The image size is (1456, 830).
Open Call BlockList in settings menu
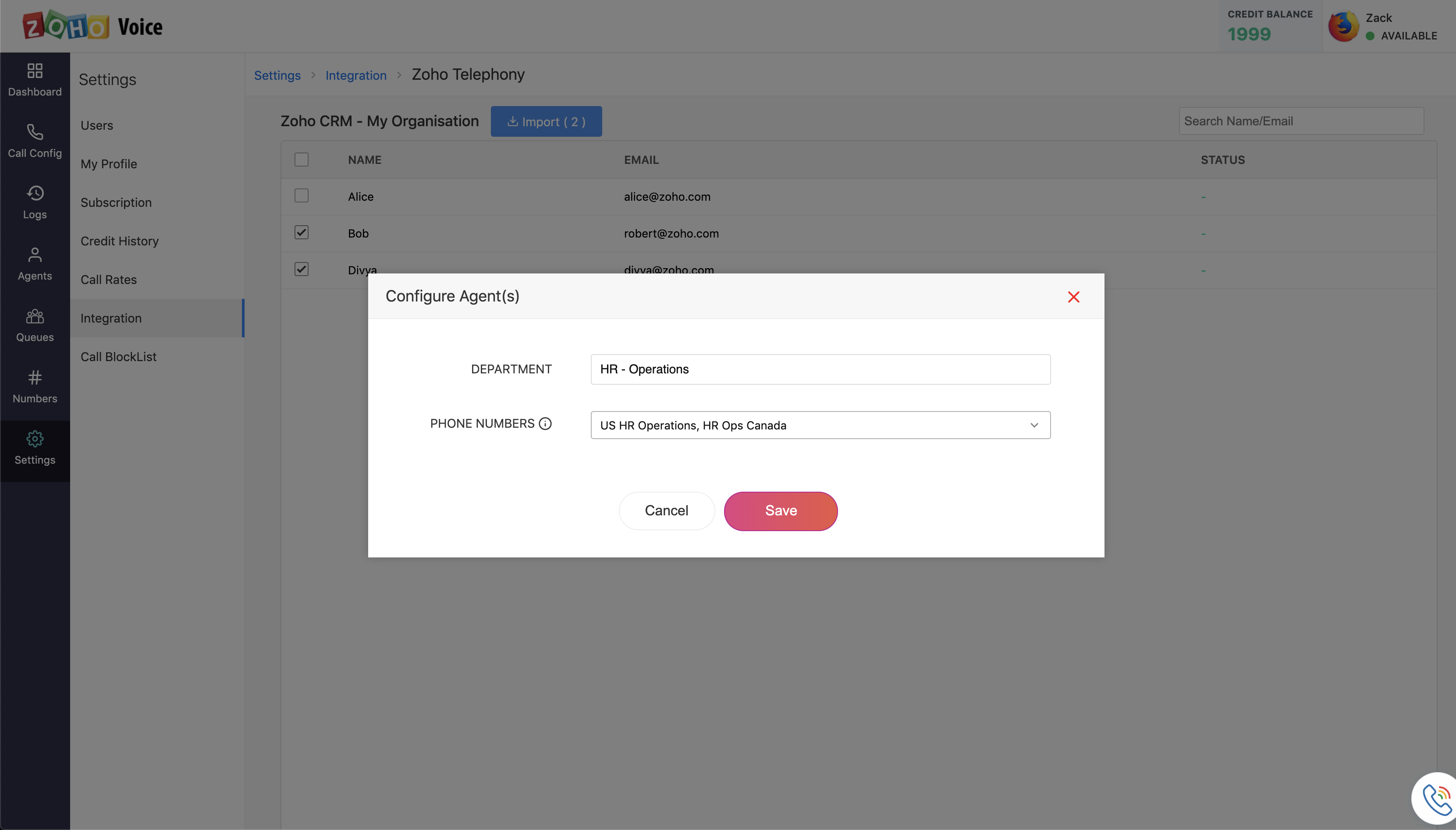point(119,357)
